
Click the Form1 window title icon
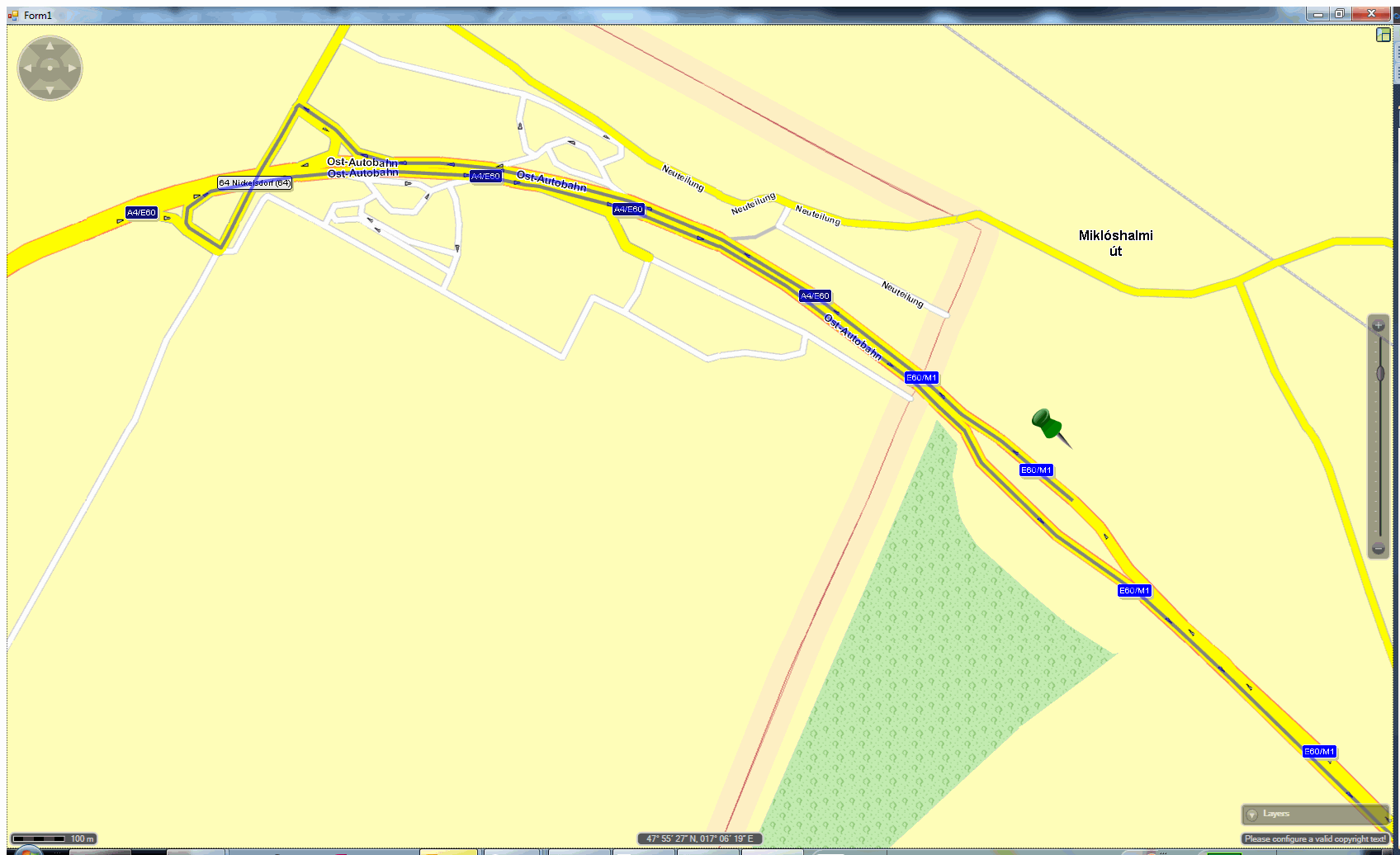click(x=13, y=15)
